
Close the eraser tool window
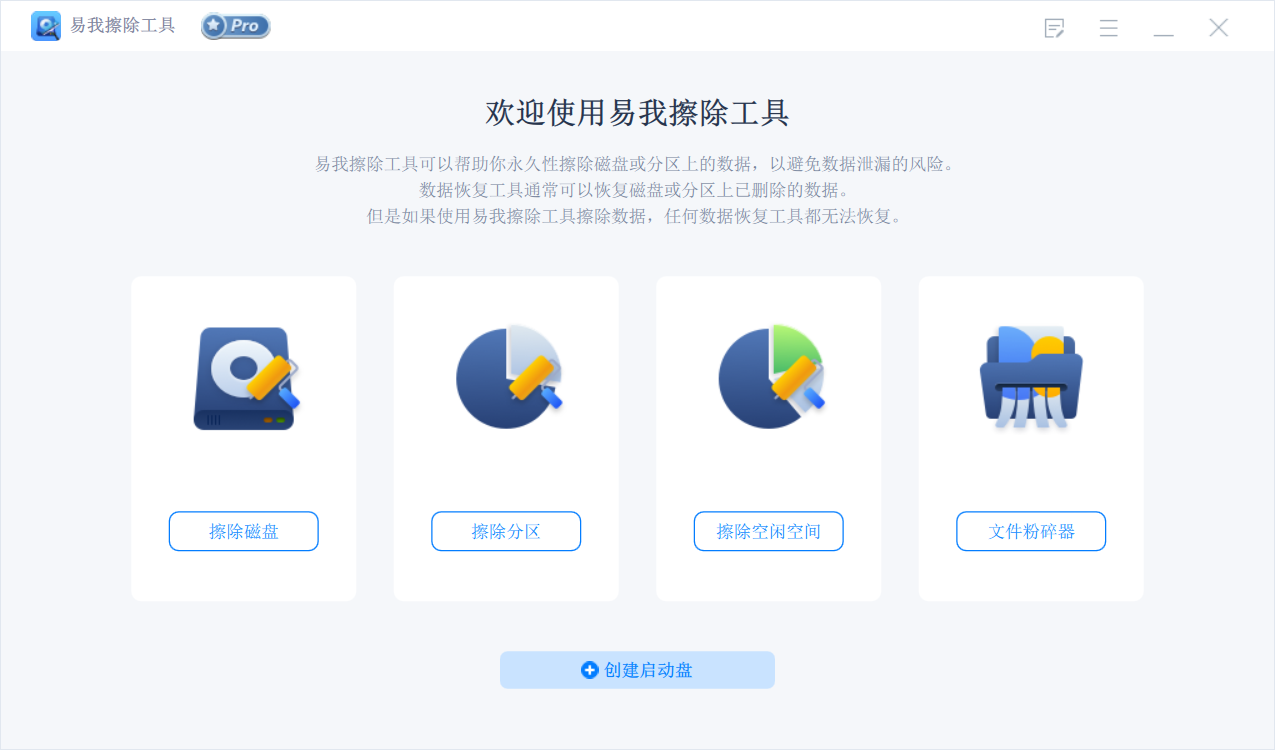click(x=1218, y=28)
